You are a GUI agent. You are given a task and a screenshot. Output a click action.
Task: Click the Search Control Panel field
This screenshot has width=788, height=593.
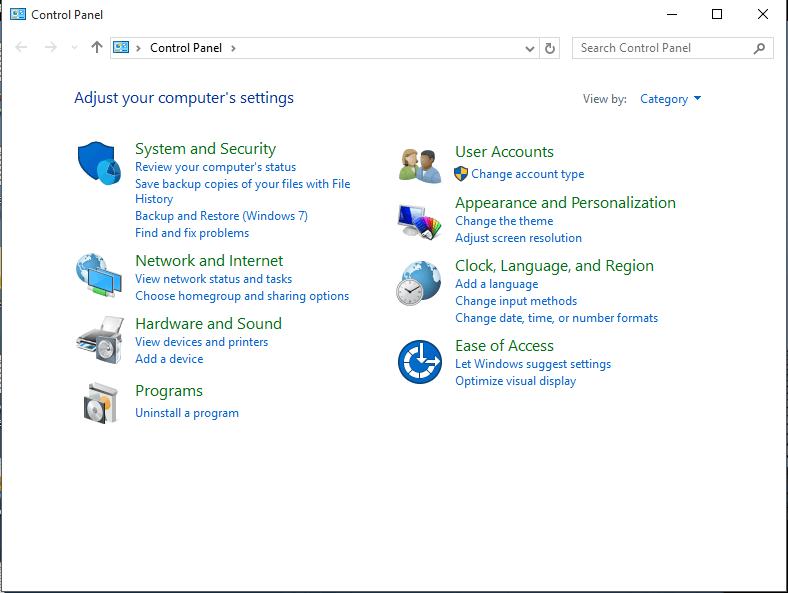pyautogui.click(x=663, y=48)
